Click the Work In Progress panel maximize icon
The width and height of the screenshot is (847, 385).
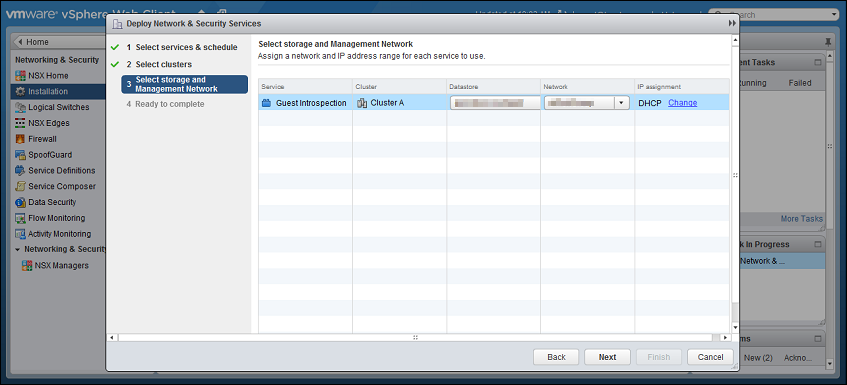[817, 244]
